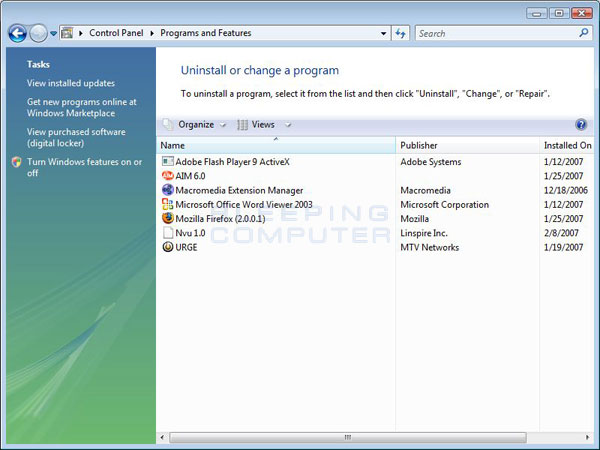Click publisher Linspire Inc.

pyautogui.click(x=424, y=233)
